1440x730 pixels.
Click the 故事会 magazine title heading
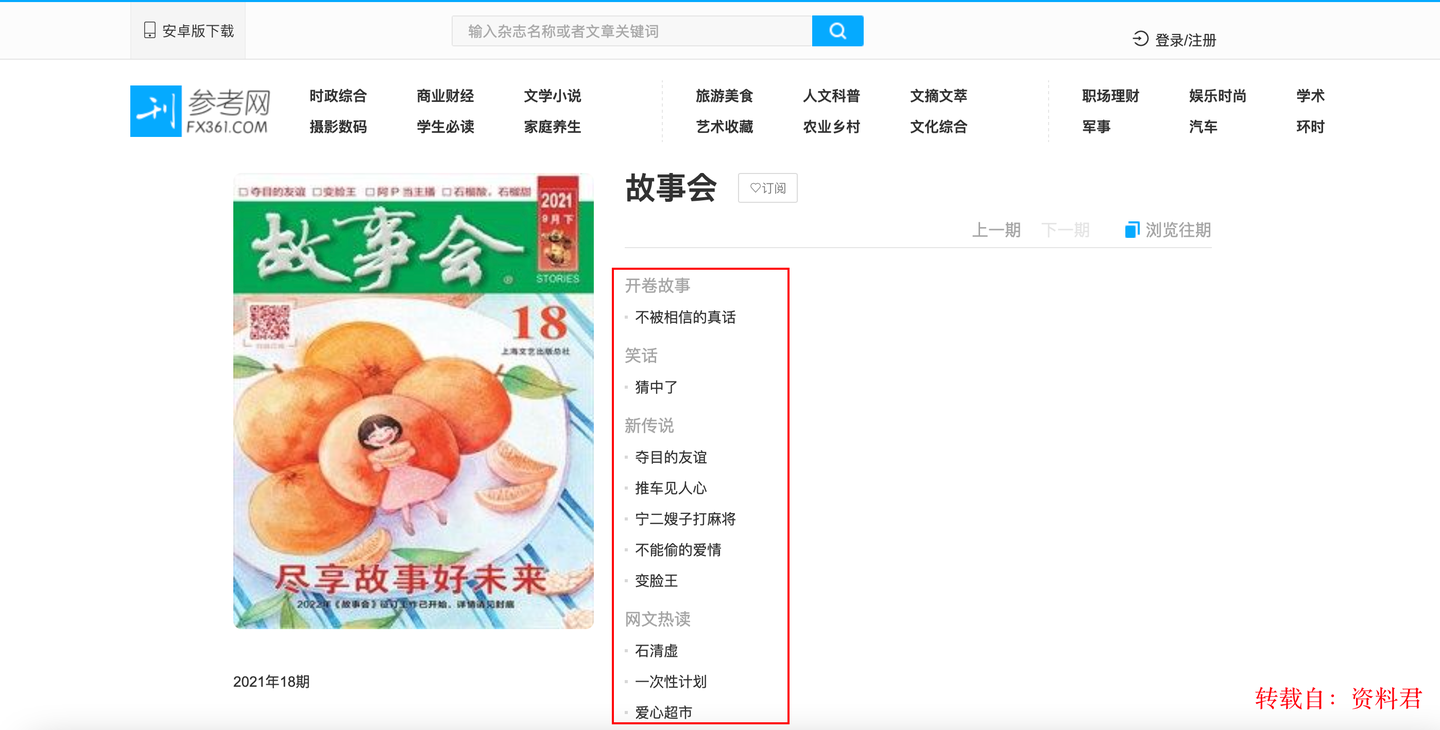[x=671, y=187]
